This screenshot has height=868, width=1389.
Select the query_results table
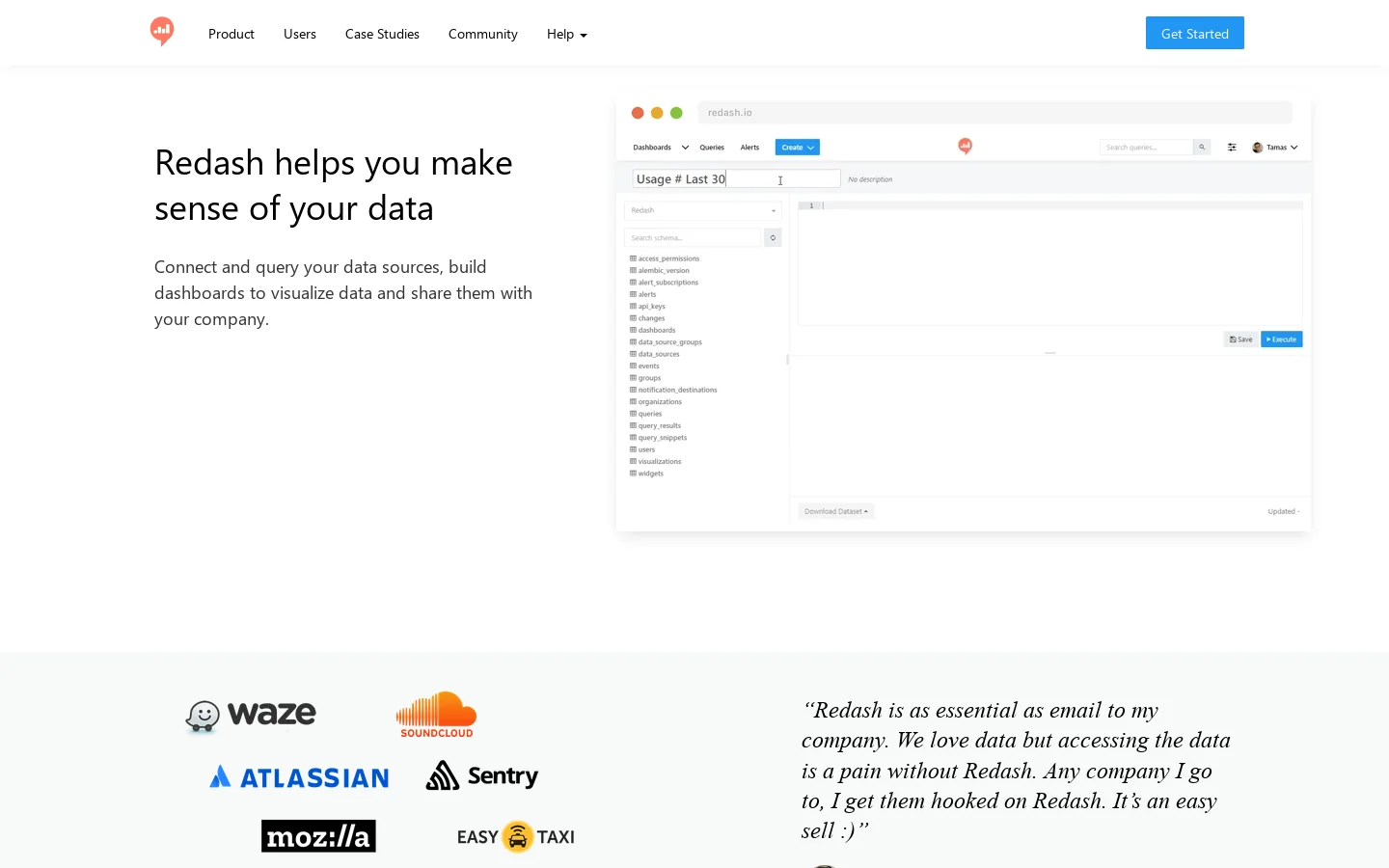[x=656, y=425]
